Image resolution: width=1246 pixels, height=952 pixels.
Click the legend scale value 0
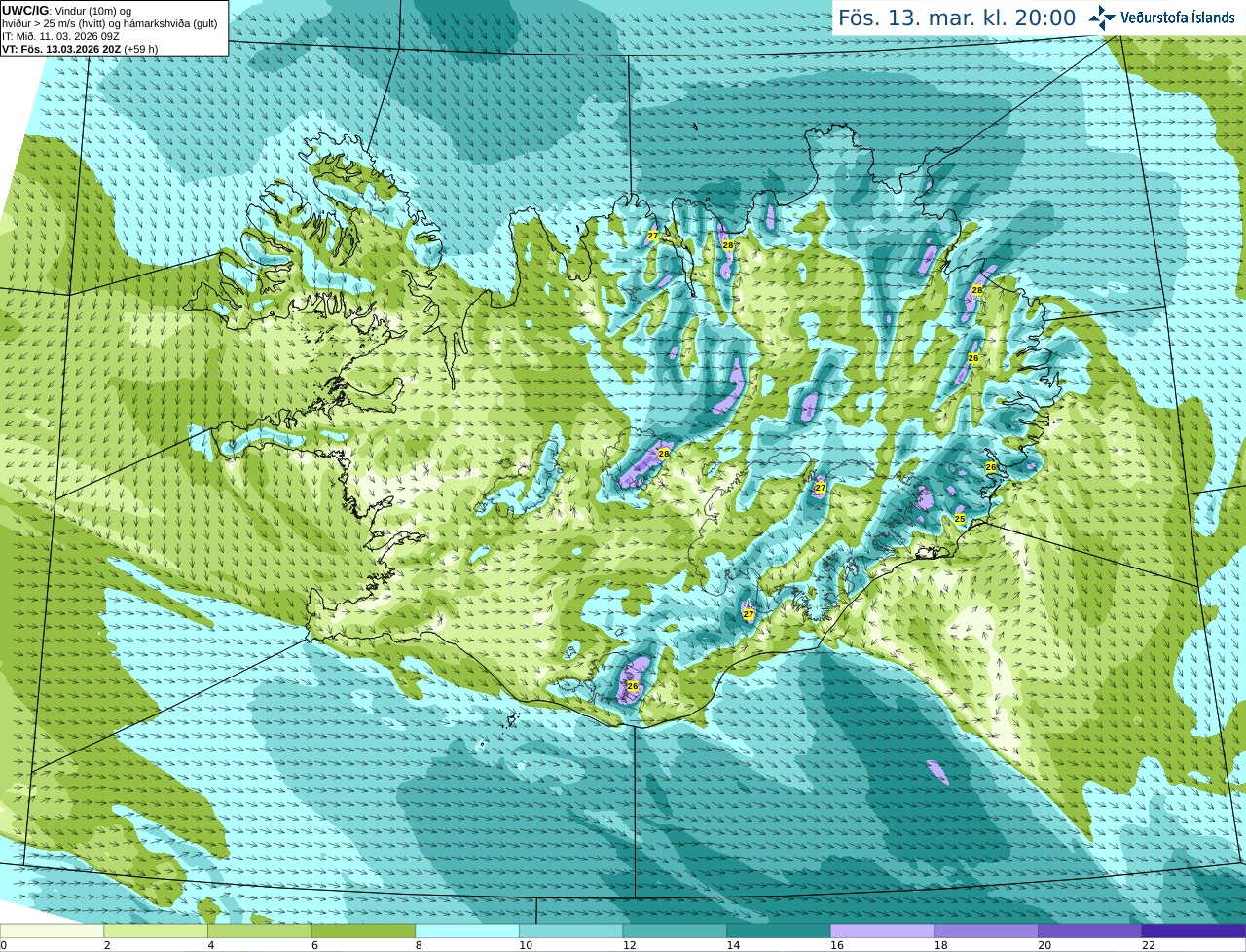click(x=4, y=945)
